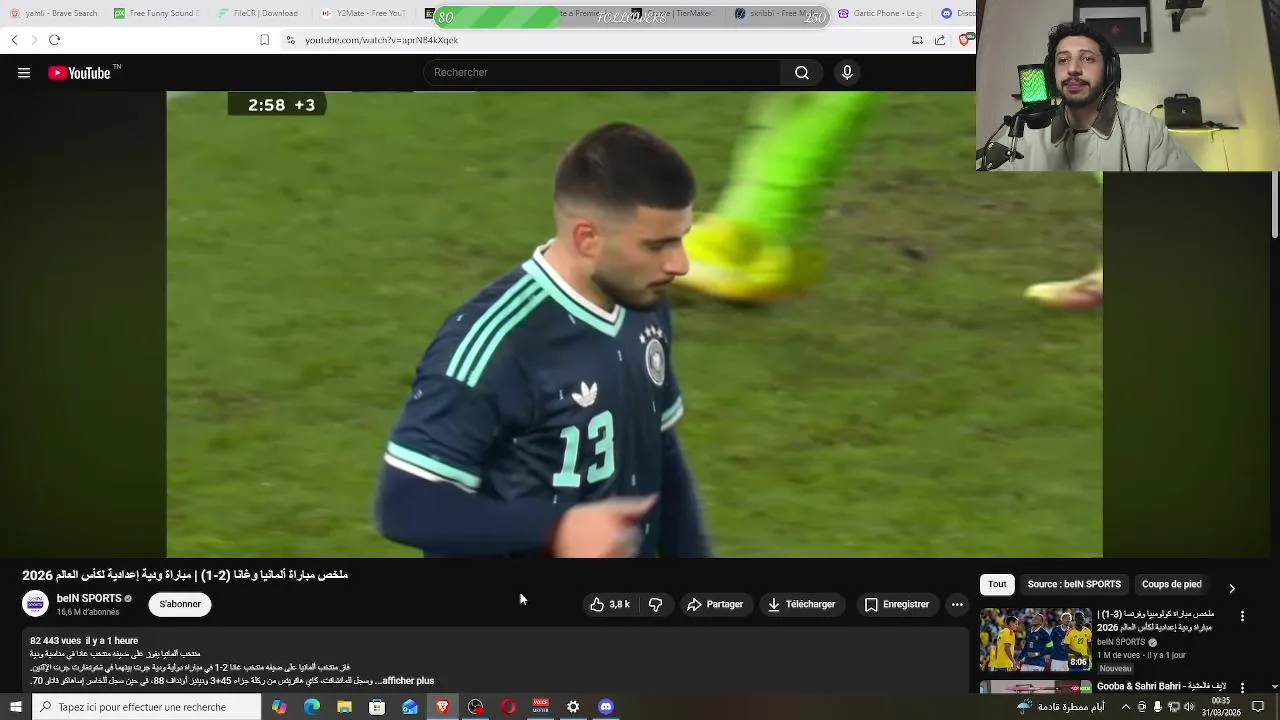Subscribe with the S'abonner button
Screen dimensions: 1280x720
pyautogui.click(x=180, y=604)
